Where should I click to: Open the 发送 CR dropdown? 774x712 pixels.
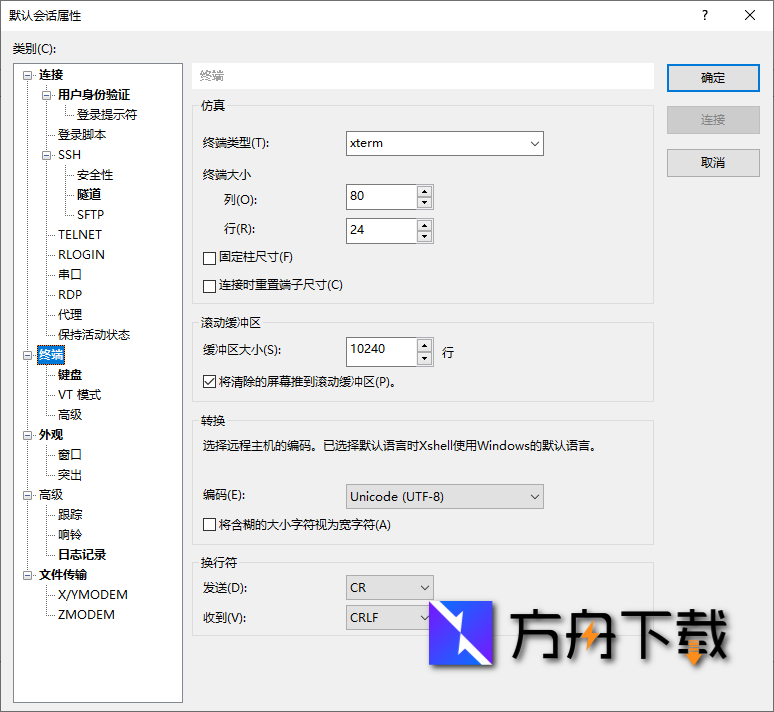(389, 588)
